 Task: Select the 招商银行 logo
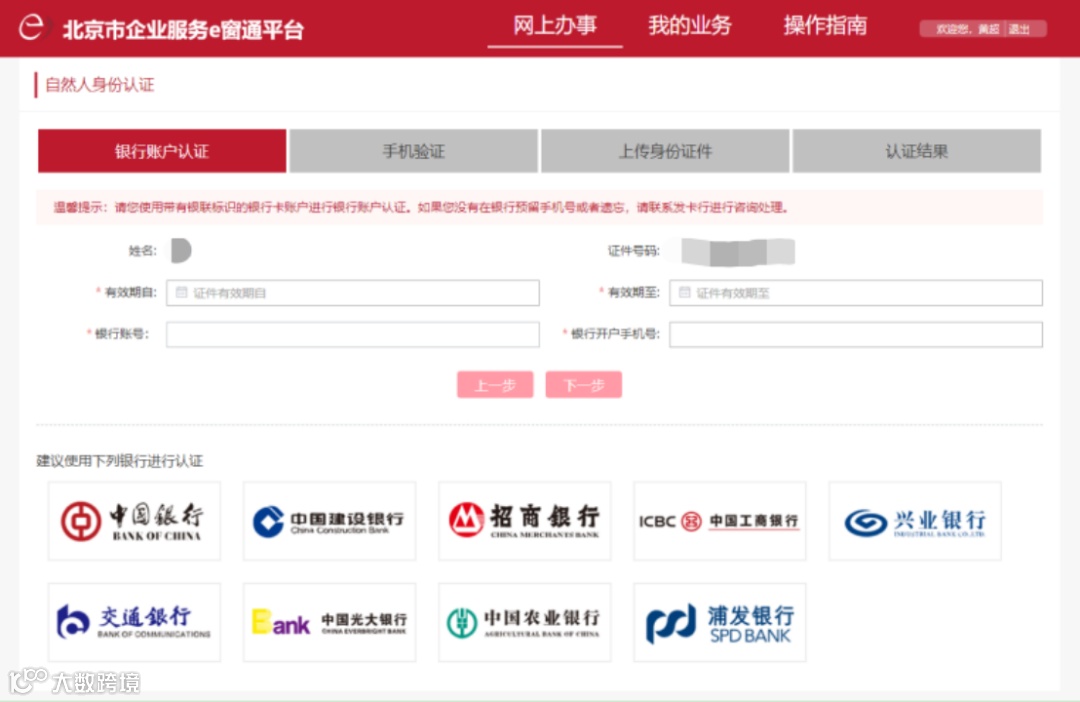coord(524,521)
